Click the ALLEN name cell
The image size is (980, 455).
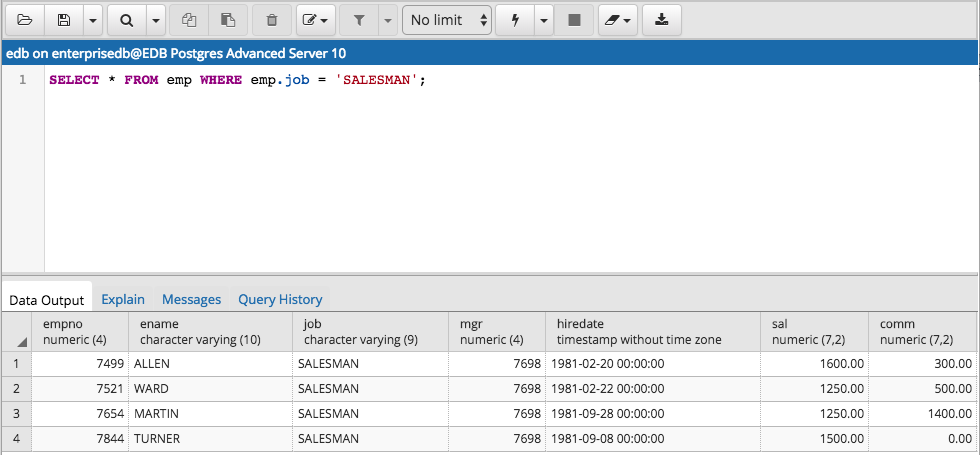[211, 364]
